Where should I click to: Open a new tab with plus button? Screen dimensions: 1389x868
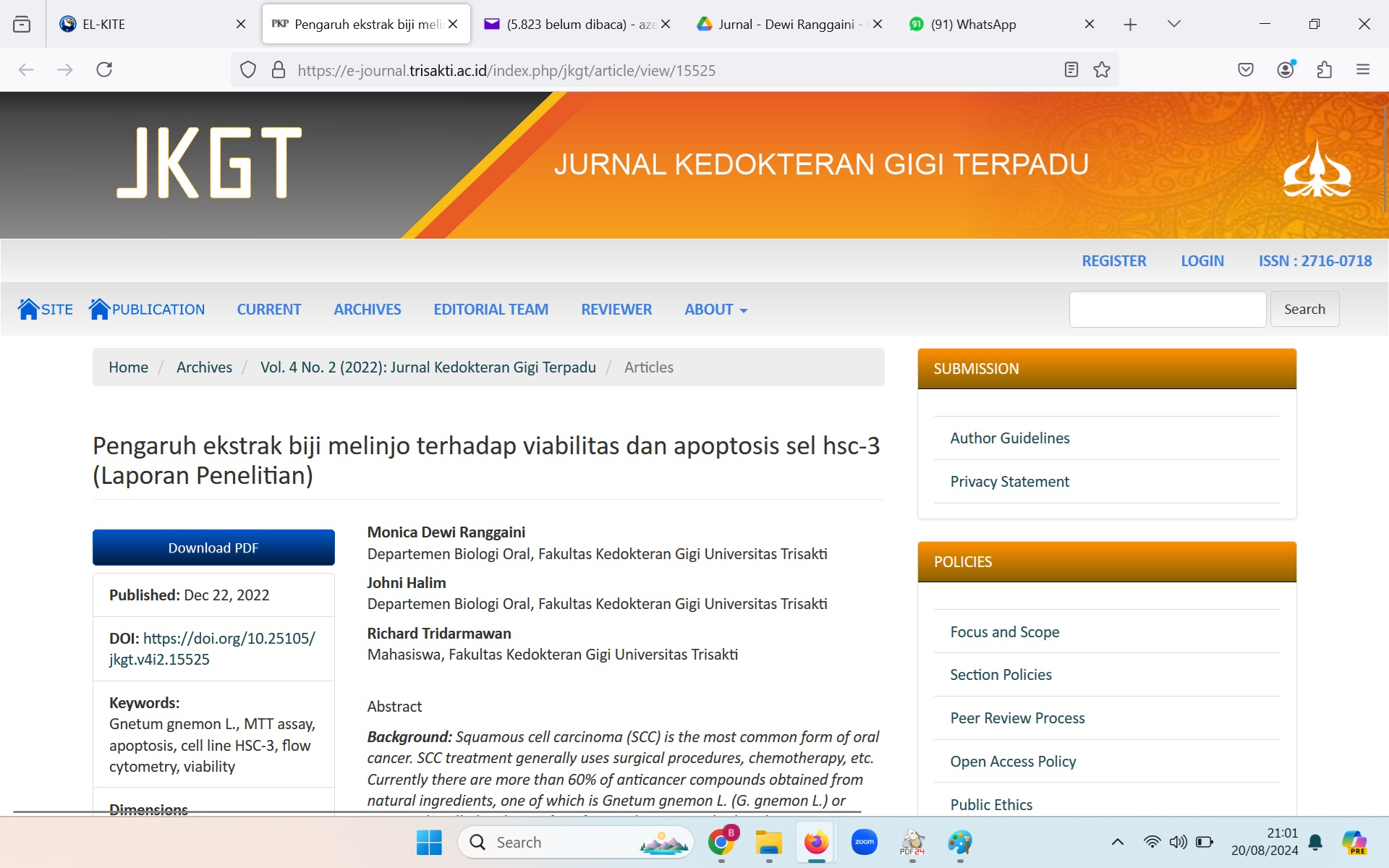[x=1130, y=25]
